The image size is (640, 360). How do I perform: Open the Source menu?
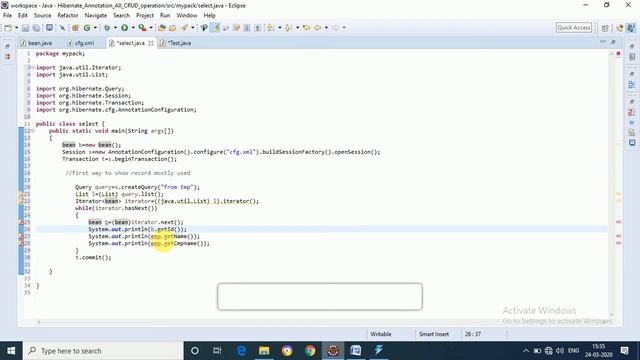[x=42, y=16]
